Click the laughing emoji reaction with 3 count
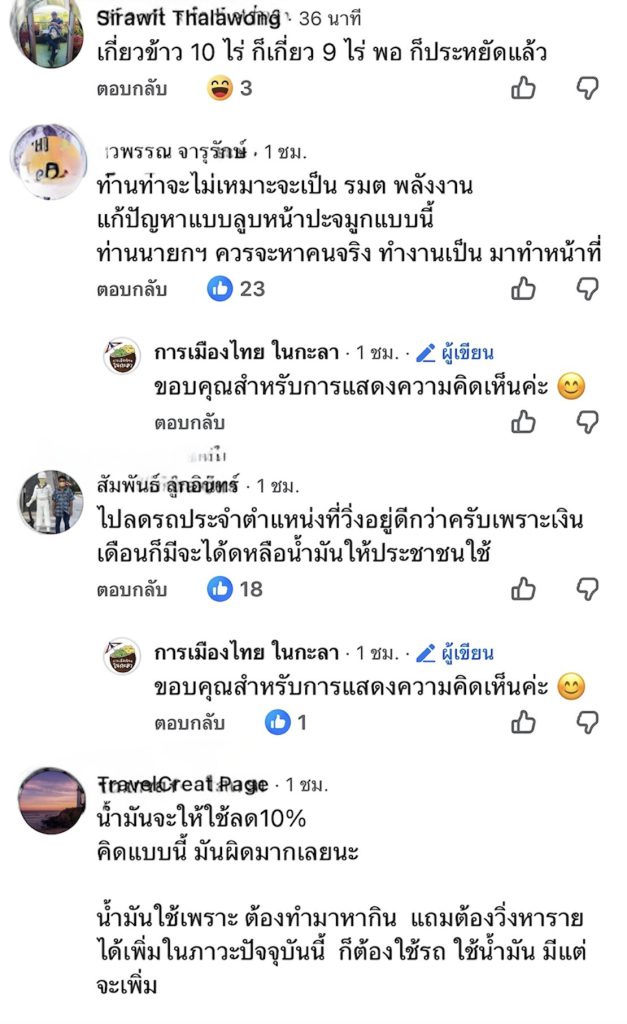 coord(218,89)
